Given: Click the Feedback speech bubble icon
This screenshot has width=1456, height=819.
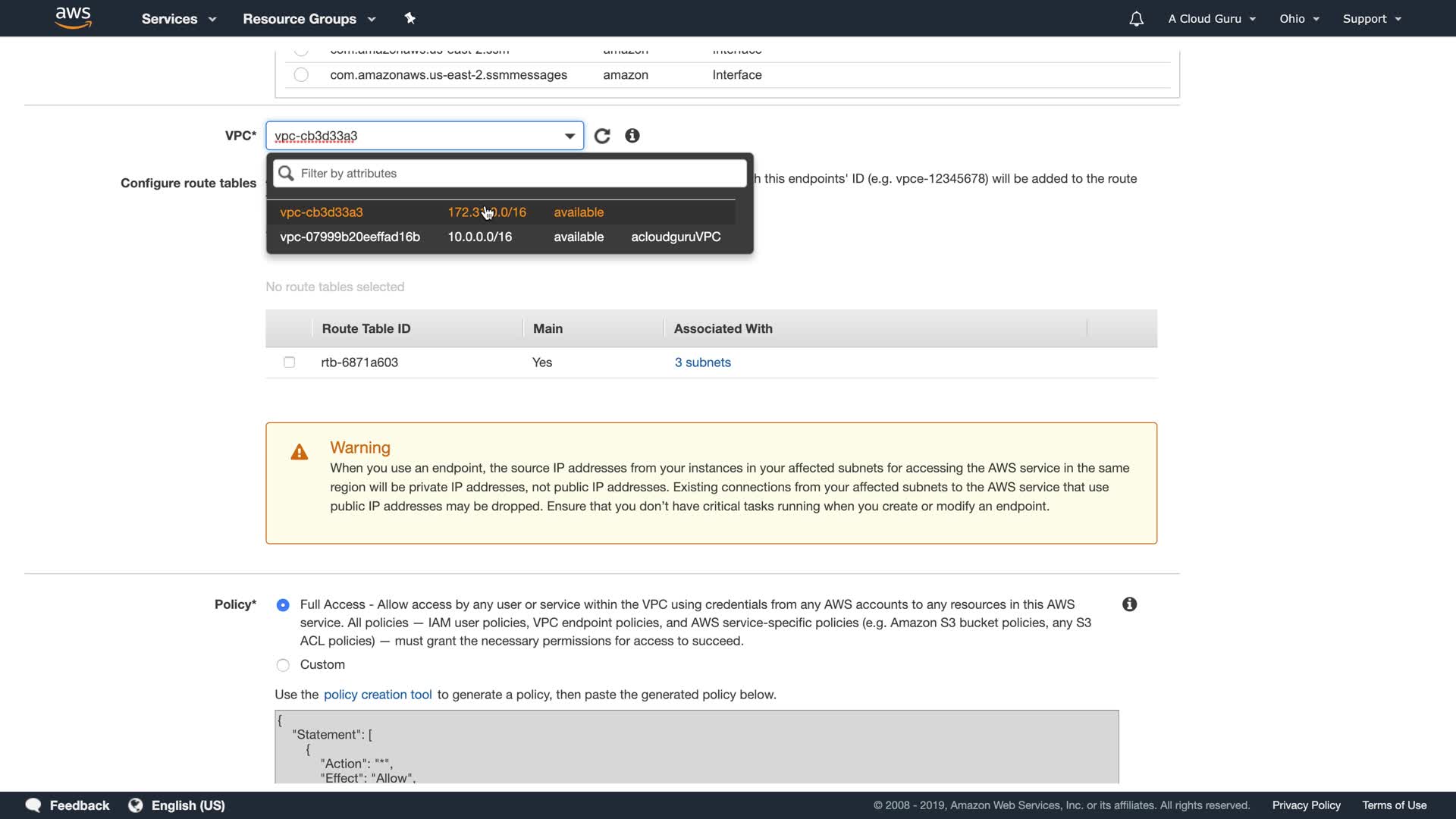Looking at the screenshot, I should (33, 805).
